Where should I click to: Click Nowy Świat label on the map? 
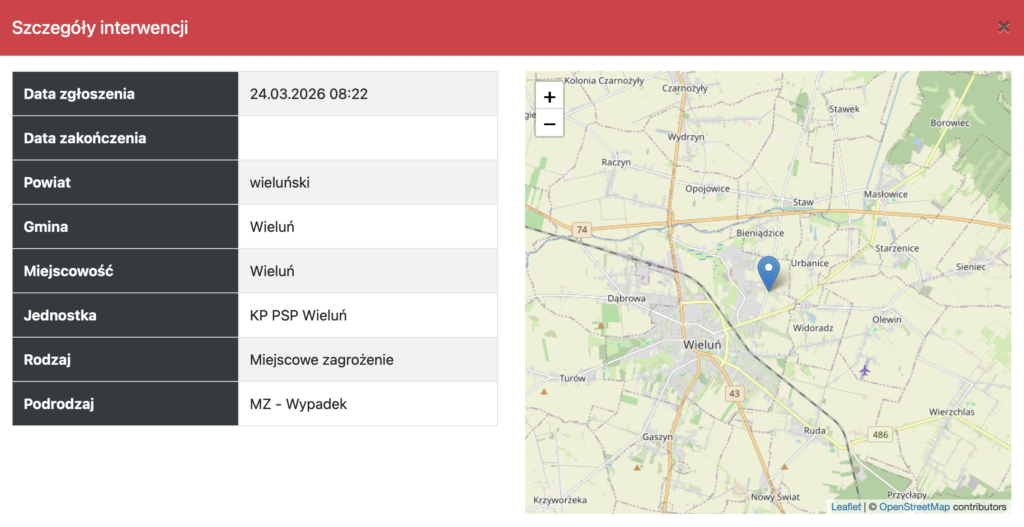(x=775, y=497)
